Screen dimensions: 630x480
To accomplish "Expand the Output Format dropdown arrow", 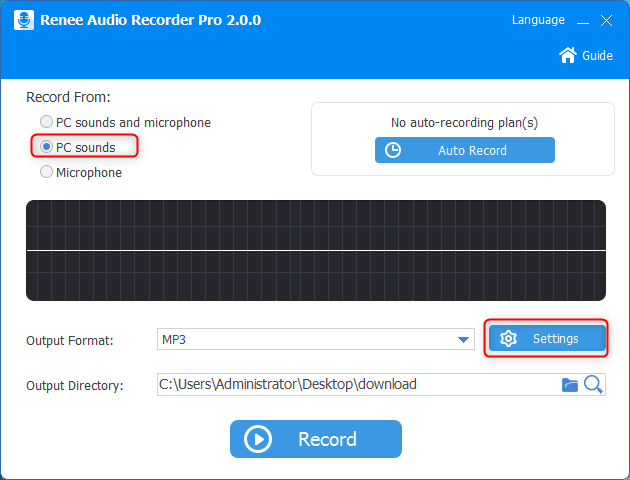I will [x=464, y=340].
